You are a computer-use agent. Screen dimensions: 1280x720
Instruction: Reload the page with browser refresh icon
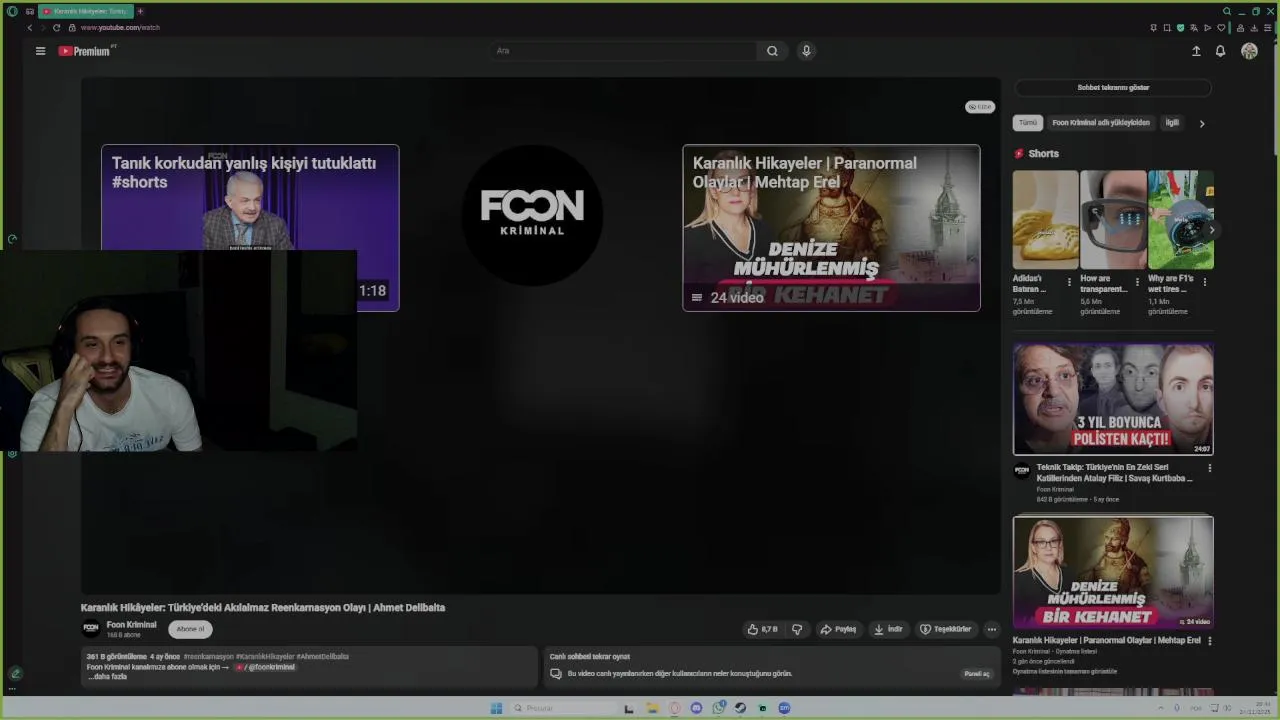(x=56, y=28)
